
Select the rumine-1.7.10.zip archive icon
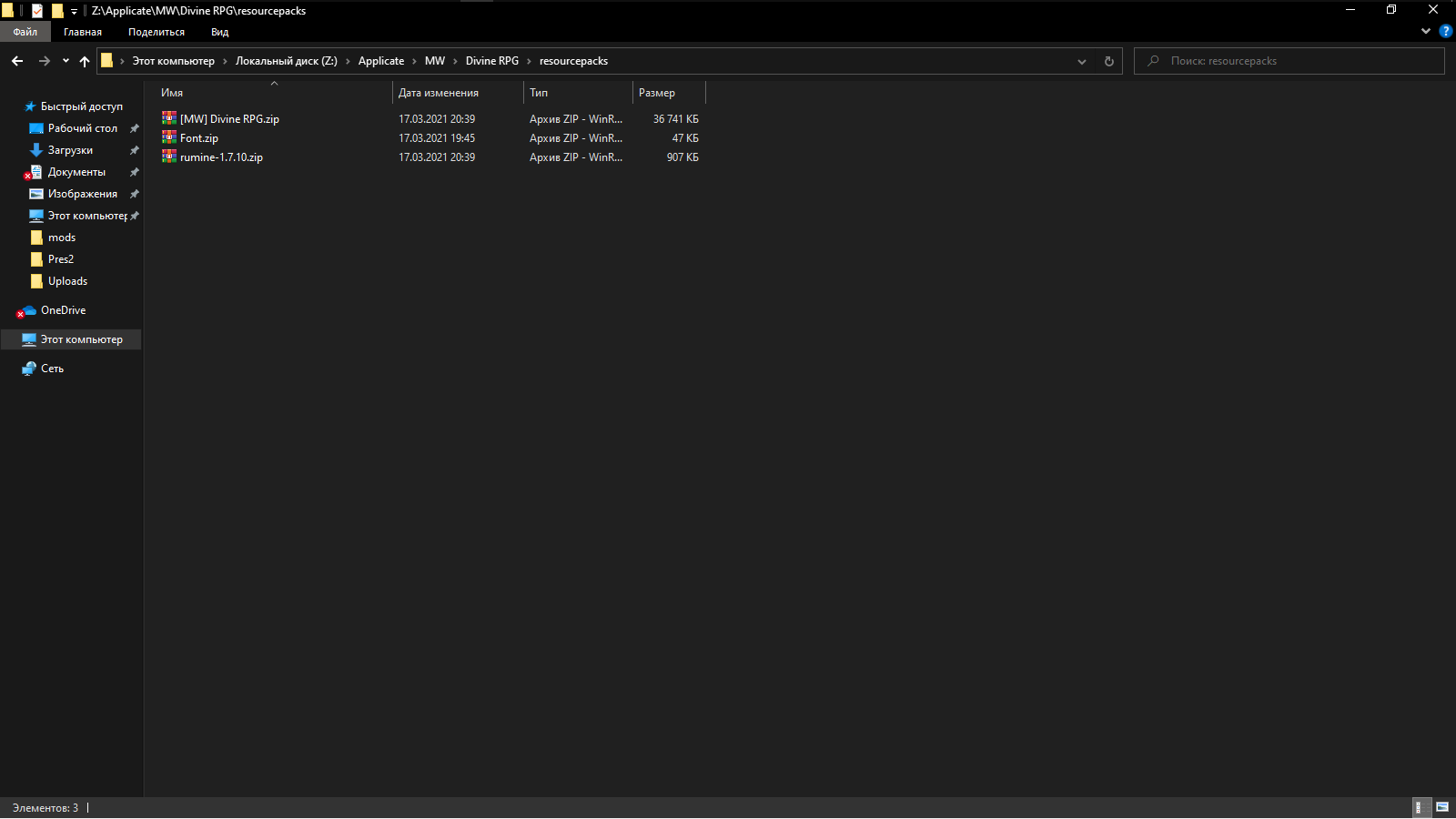tap(169, 157)
